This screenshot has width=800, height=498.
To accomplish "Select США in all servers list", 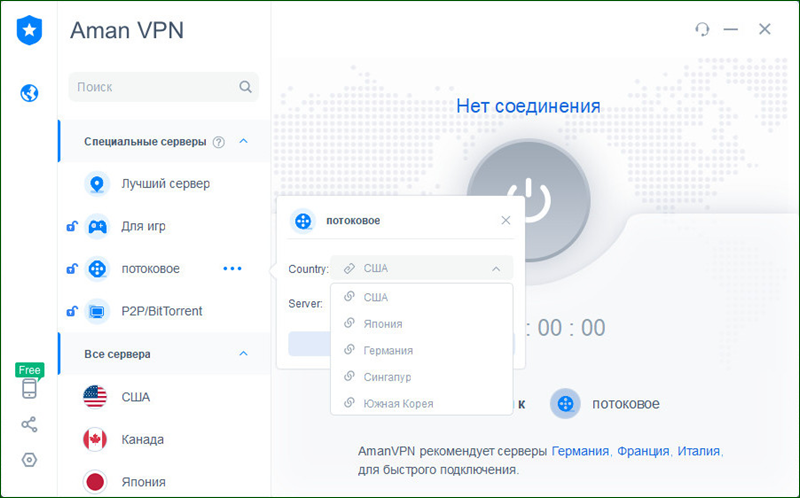I will tap(165, 397).
